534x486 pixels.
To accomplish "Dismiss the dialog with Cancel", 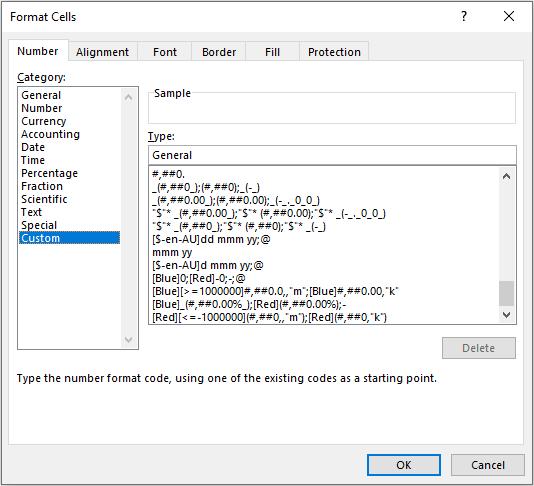I will [487, 465].
